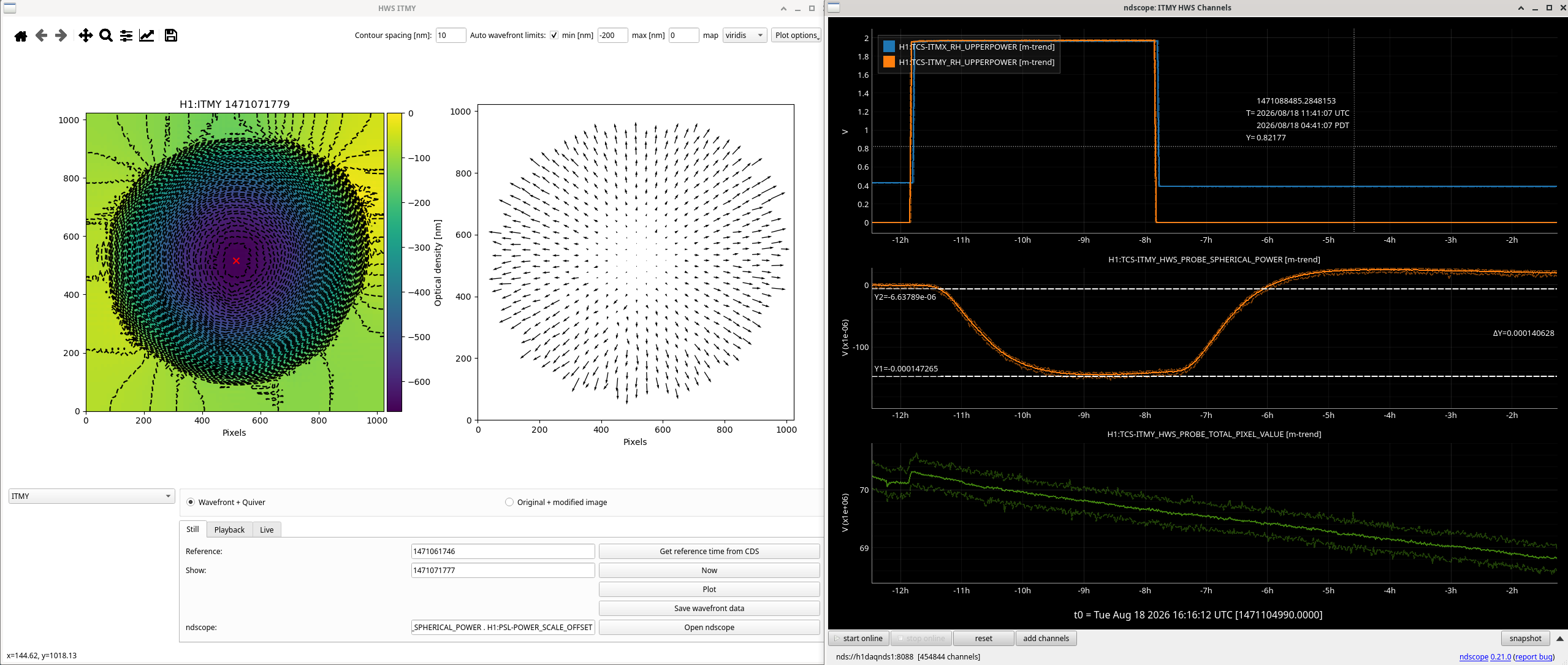Open the ndscope report bug link
The image size is (1568, 665).
pyautogui.click(x=1534, y=656)
